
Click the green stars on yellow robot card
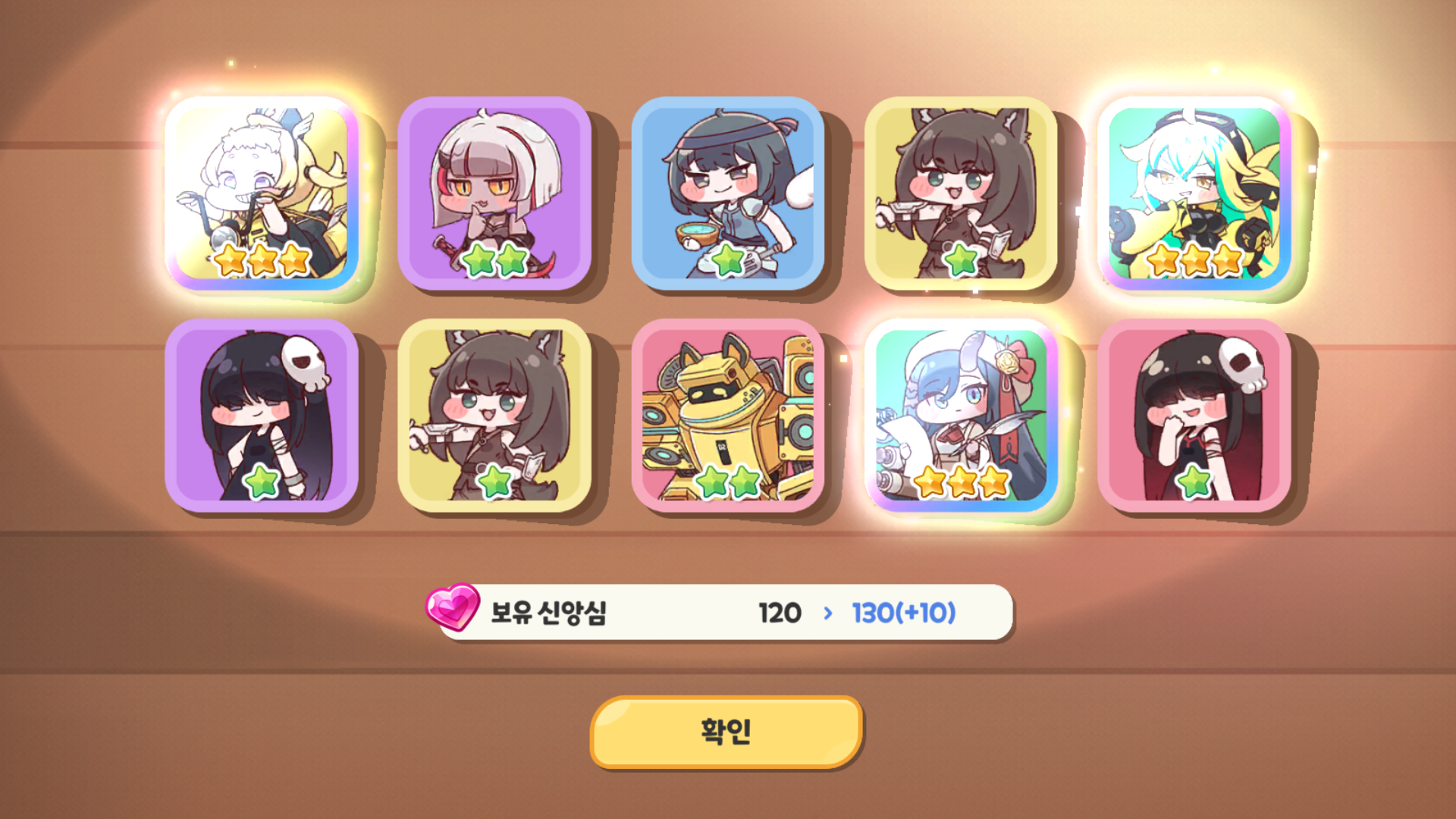(x=728, y=482)
